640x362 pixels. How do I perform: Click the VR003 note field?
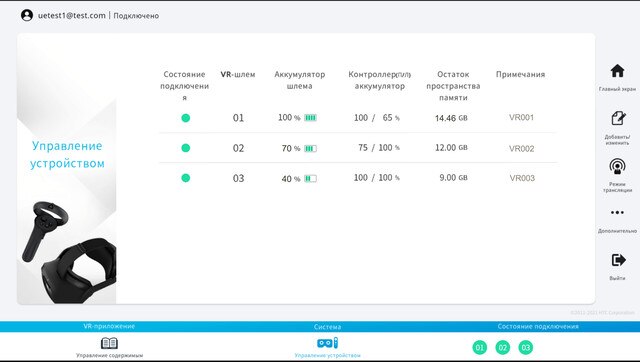(522, 178)
